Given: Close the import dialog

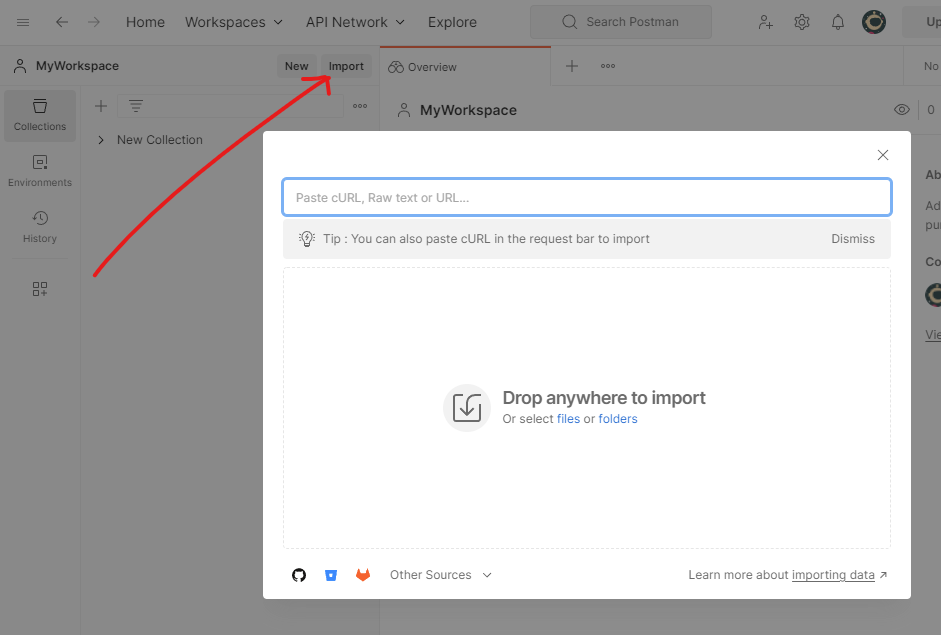Looking at the screenshot, I should (x=883, y=155).
